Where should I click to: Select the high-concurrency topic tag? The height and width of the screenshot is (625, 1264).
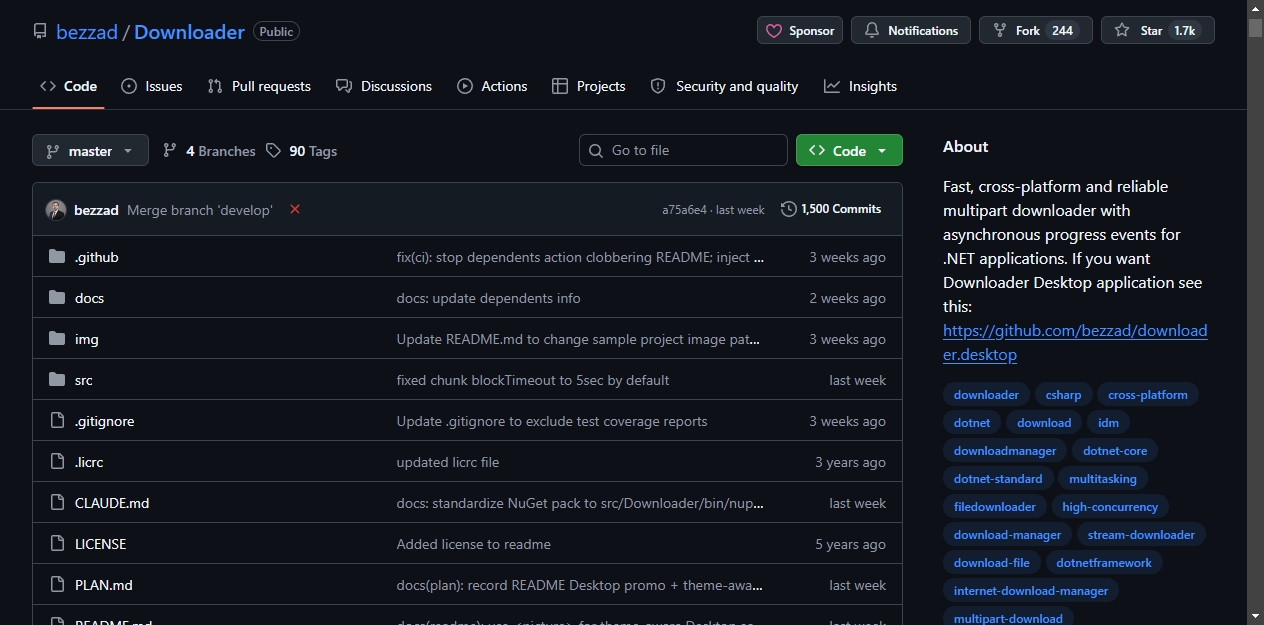click(1110, 507)
